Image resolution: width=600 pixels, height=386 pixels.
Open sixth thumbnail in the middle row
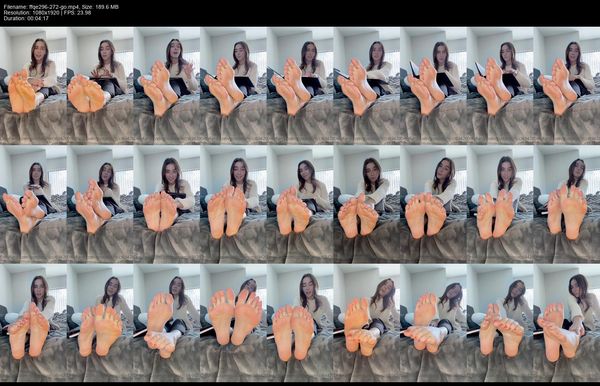(367, 204)
